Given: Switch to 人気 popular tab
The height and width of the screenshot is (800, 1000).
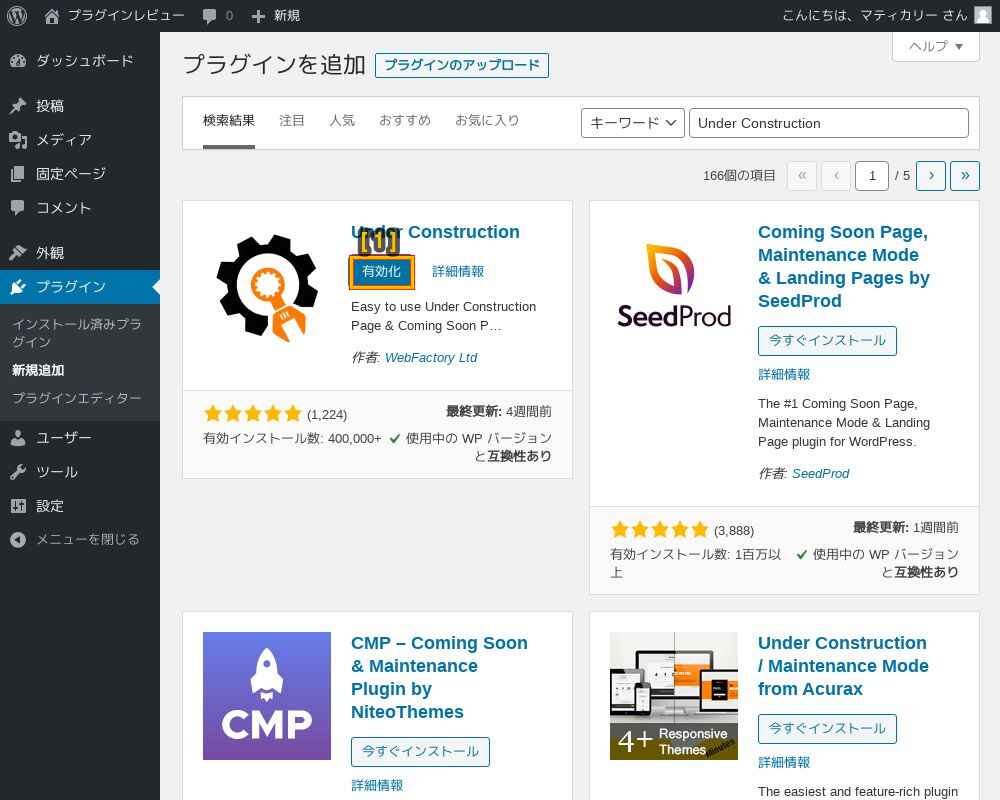Looking at the screenshot, I should [x=342, y=121].
